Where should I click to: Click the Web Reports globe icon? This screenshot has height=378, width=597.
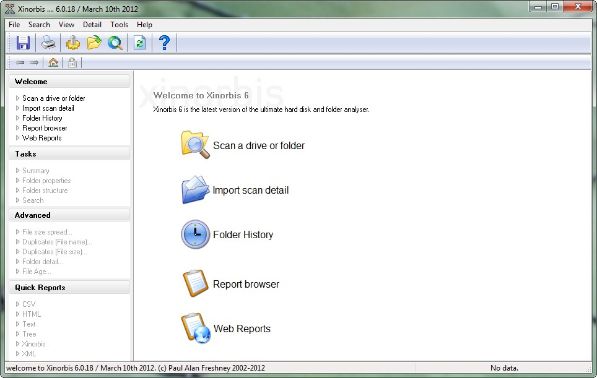coord(196,328)
